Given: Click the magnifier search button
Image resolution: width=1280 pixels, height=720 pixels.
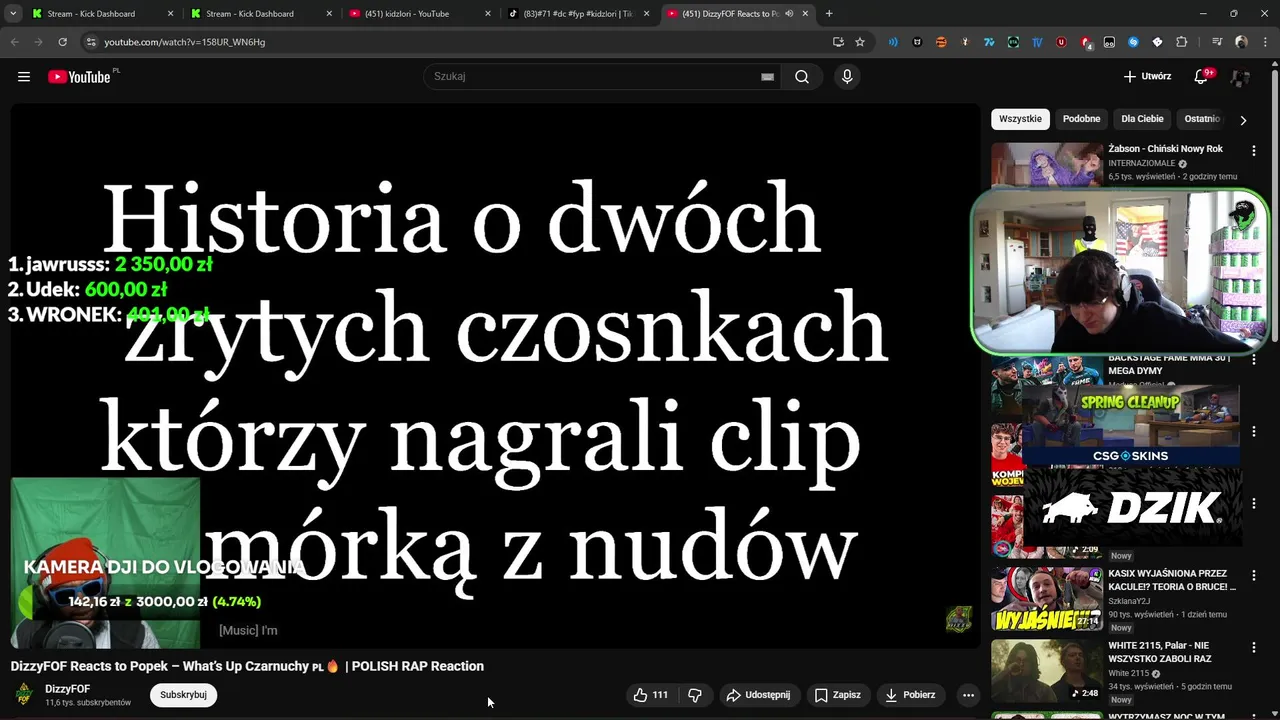Looking at the screenshot, I should tap(802, 77).
